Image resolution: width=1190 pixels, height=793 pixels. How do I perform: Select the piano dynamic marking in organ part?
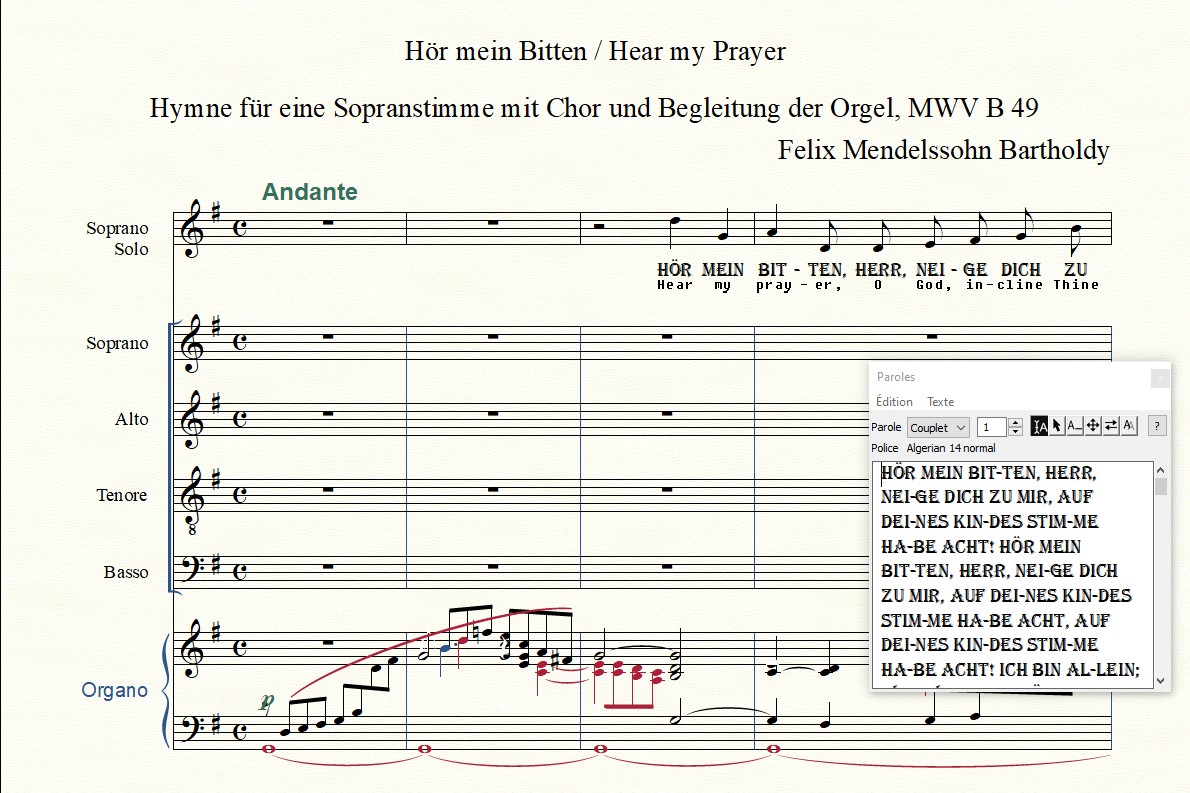point(266,703)
